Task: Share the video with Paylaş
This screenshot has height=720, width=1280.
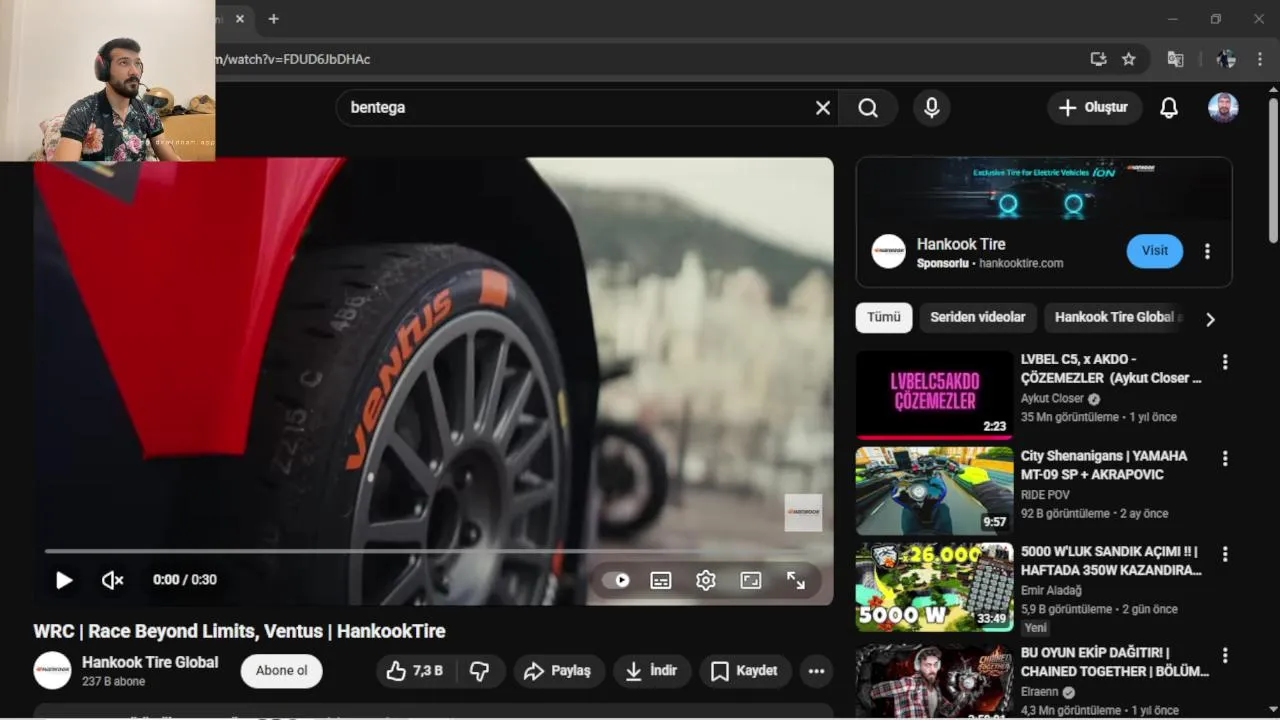Action: pos(559,671)
